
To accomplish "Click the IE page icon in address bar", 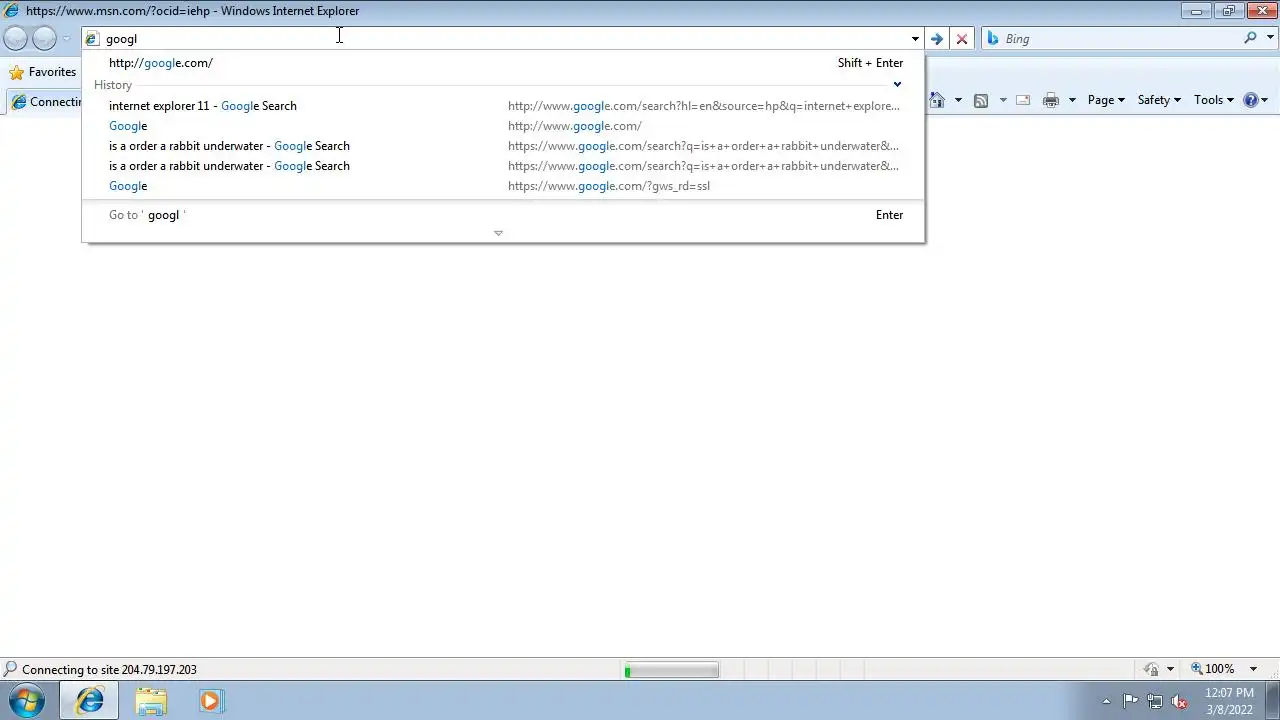I will point(92,39).
